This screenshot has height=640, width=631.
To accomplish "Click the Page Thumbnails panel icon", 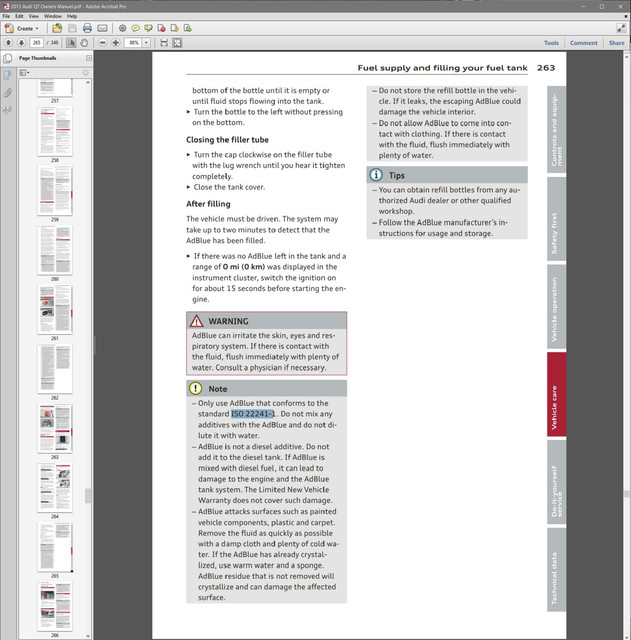I will (7, 58).
